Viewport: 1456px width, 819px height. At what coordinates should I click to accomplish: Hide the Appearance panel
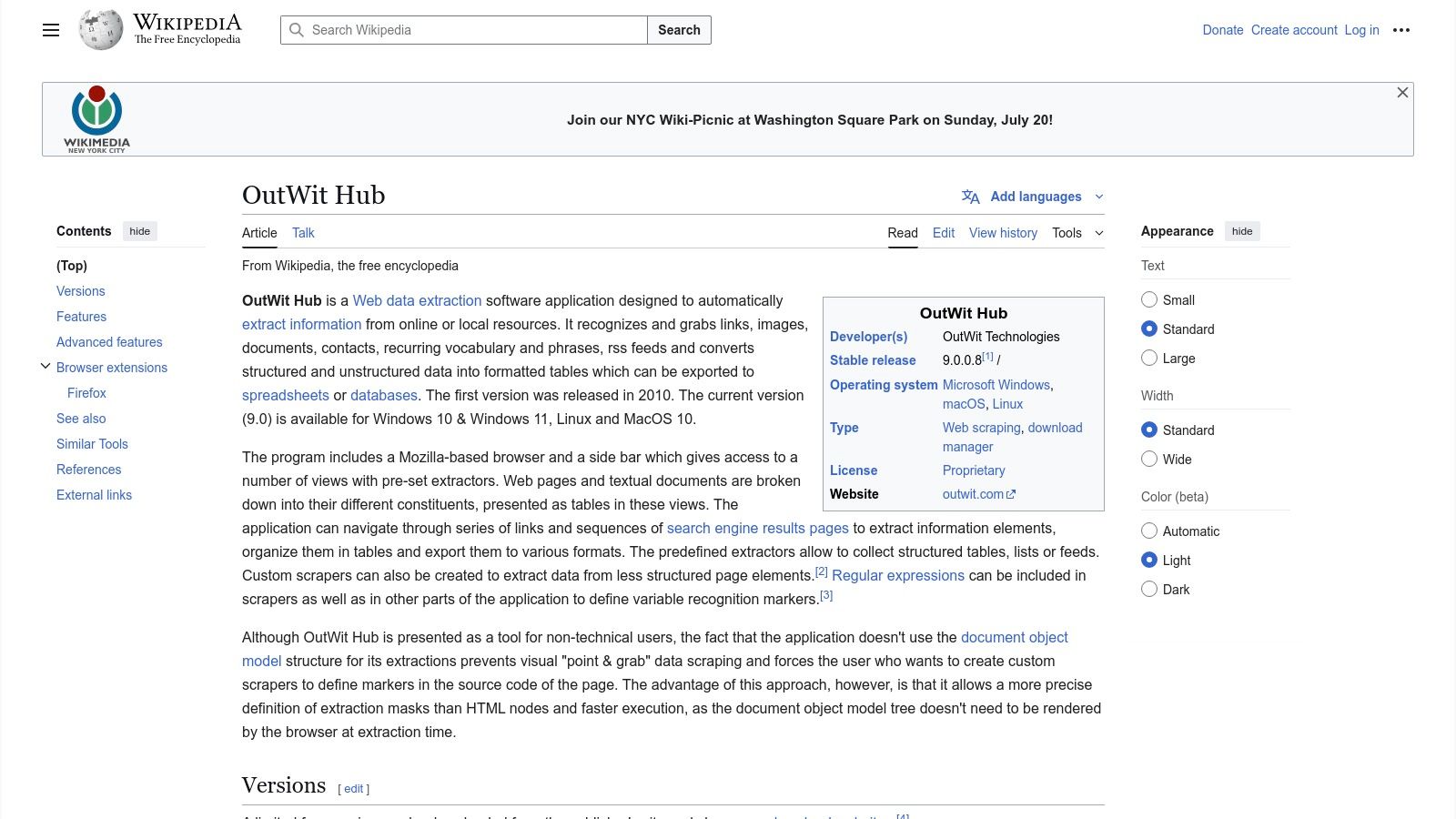point(1242,231)
